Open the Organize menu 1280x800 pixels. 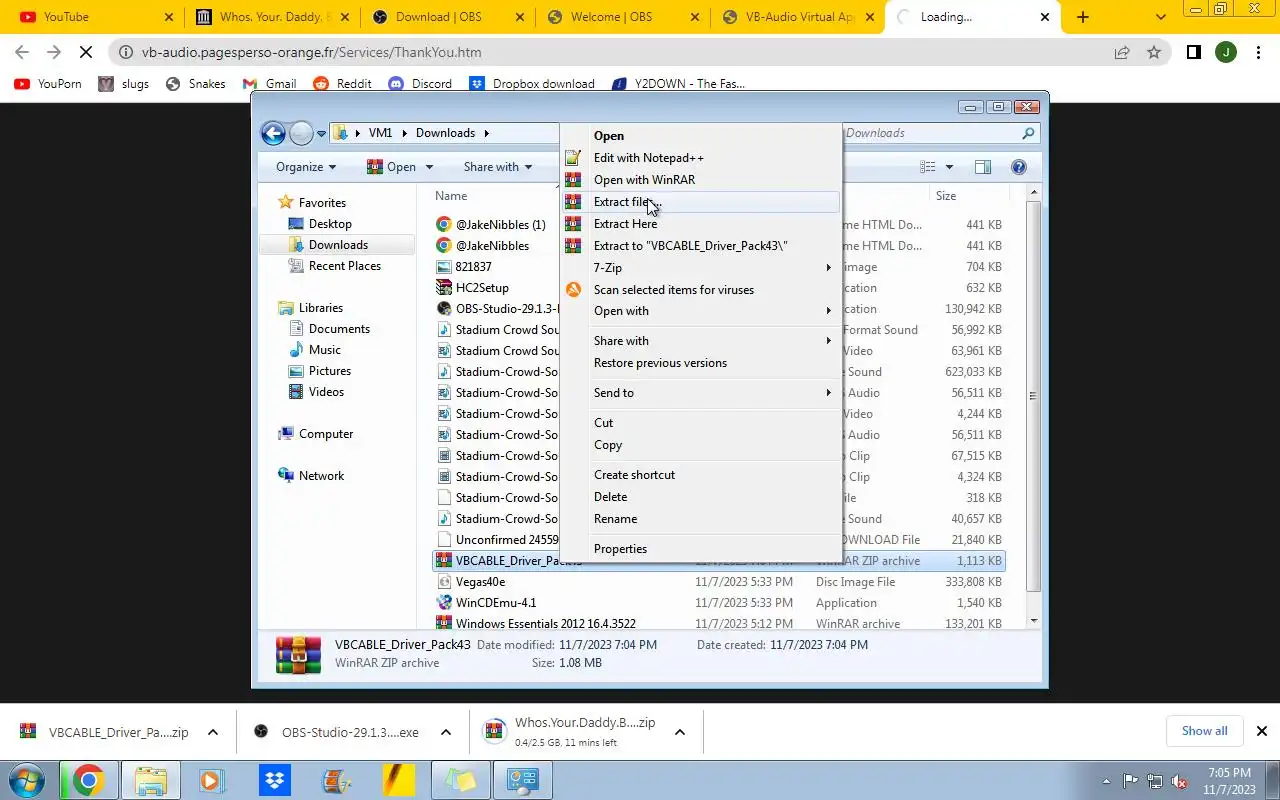pyautogui.click(x=306, y=167)
